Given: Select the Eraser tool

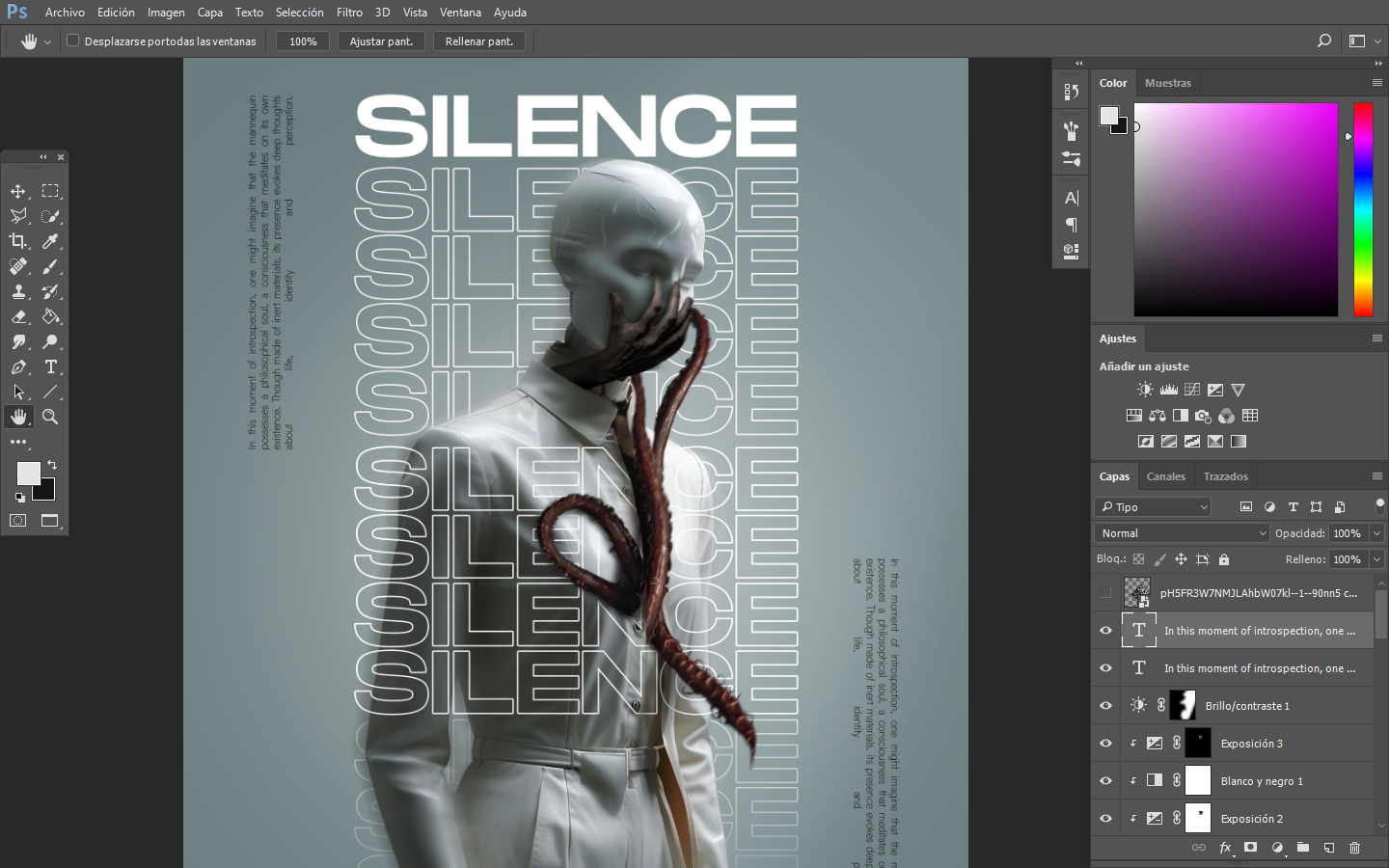Looking at the screenshot, I should click(x=18, y=316).
